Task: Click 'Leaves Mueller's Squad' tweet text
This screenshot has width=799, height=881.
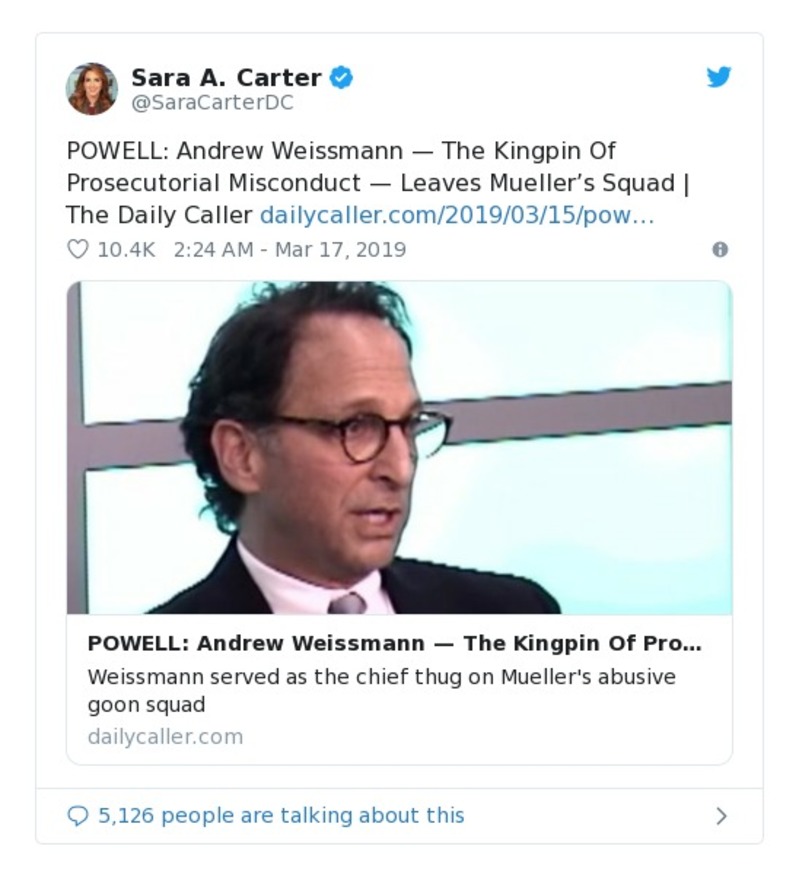Action: [537, 183]
